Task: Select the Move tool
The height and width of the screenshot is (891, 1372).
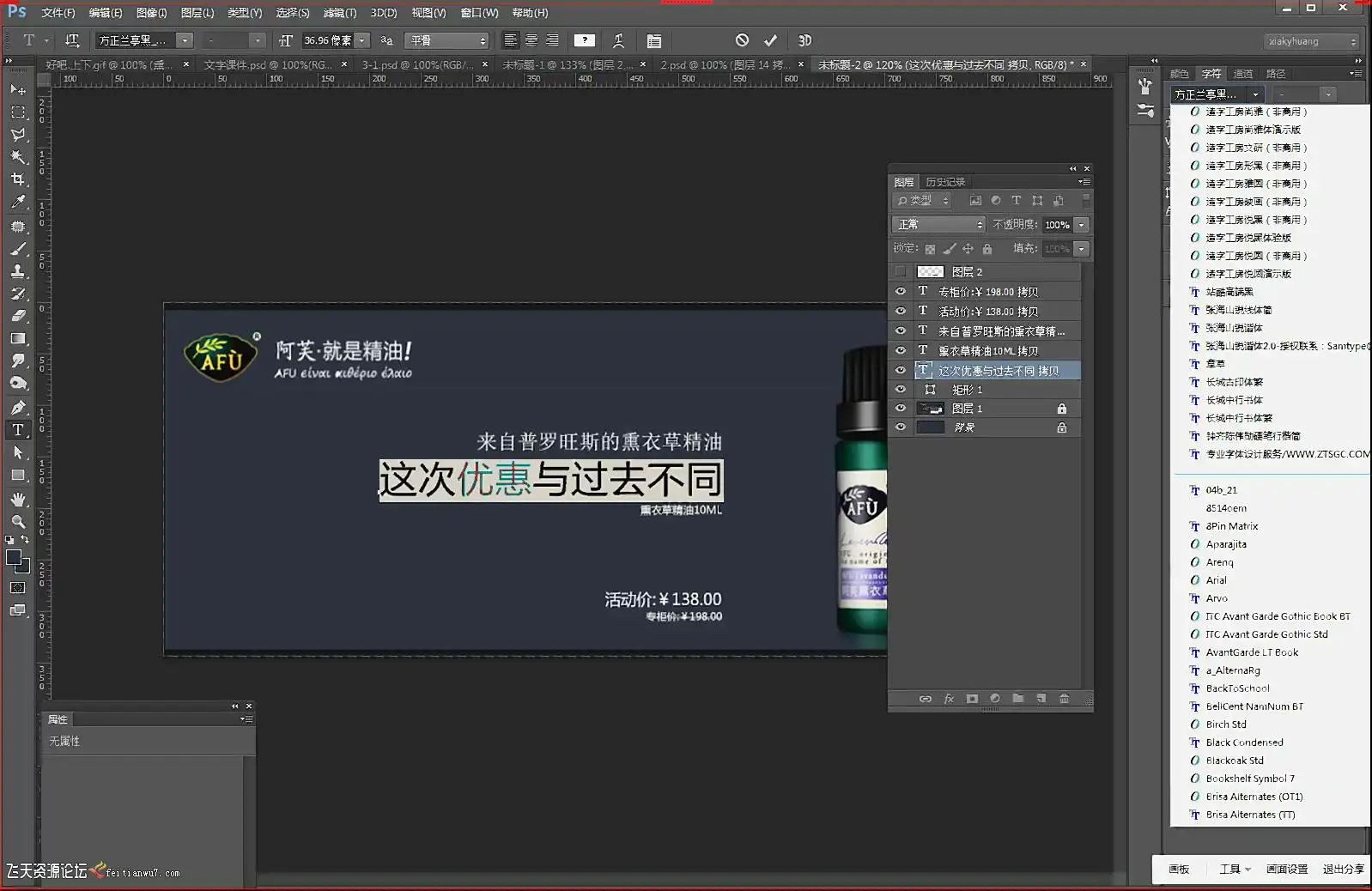Action: [18, 89]
